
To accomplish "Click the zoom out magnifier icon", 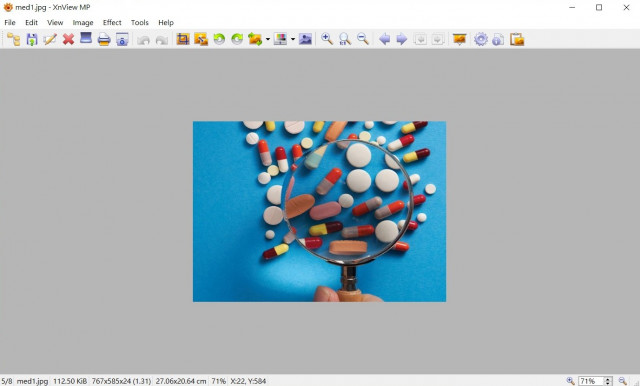I will [363, 39].
